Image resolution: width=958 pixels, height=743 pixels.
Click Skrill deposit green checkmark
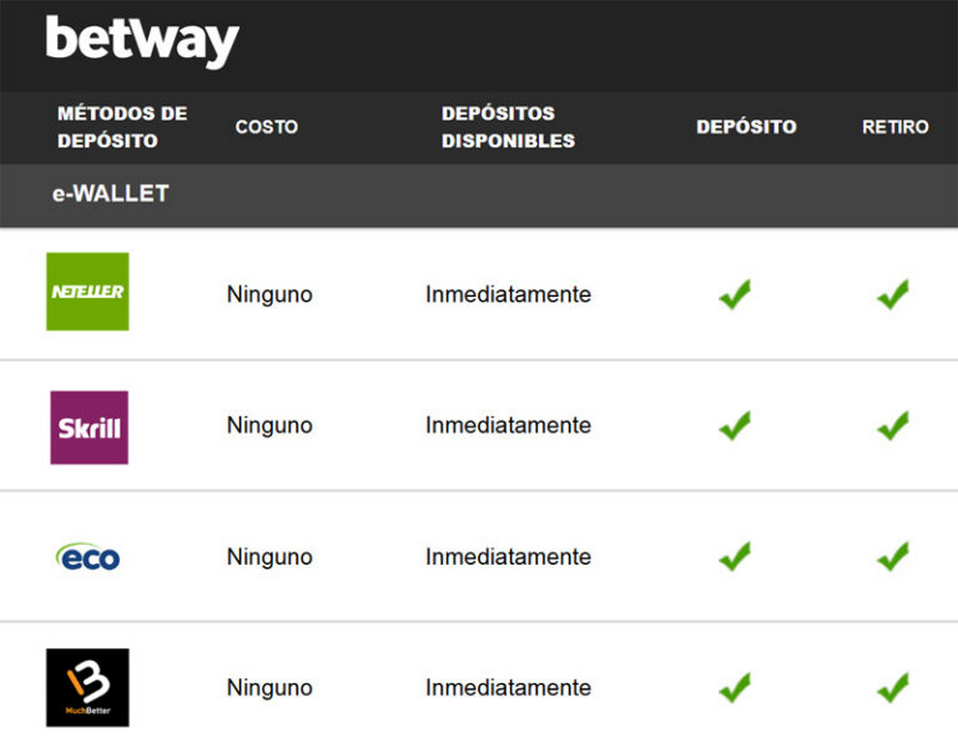point(734,426)
